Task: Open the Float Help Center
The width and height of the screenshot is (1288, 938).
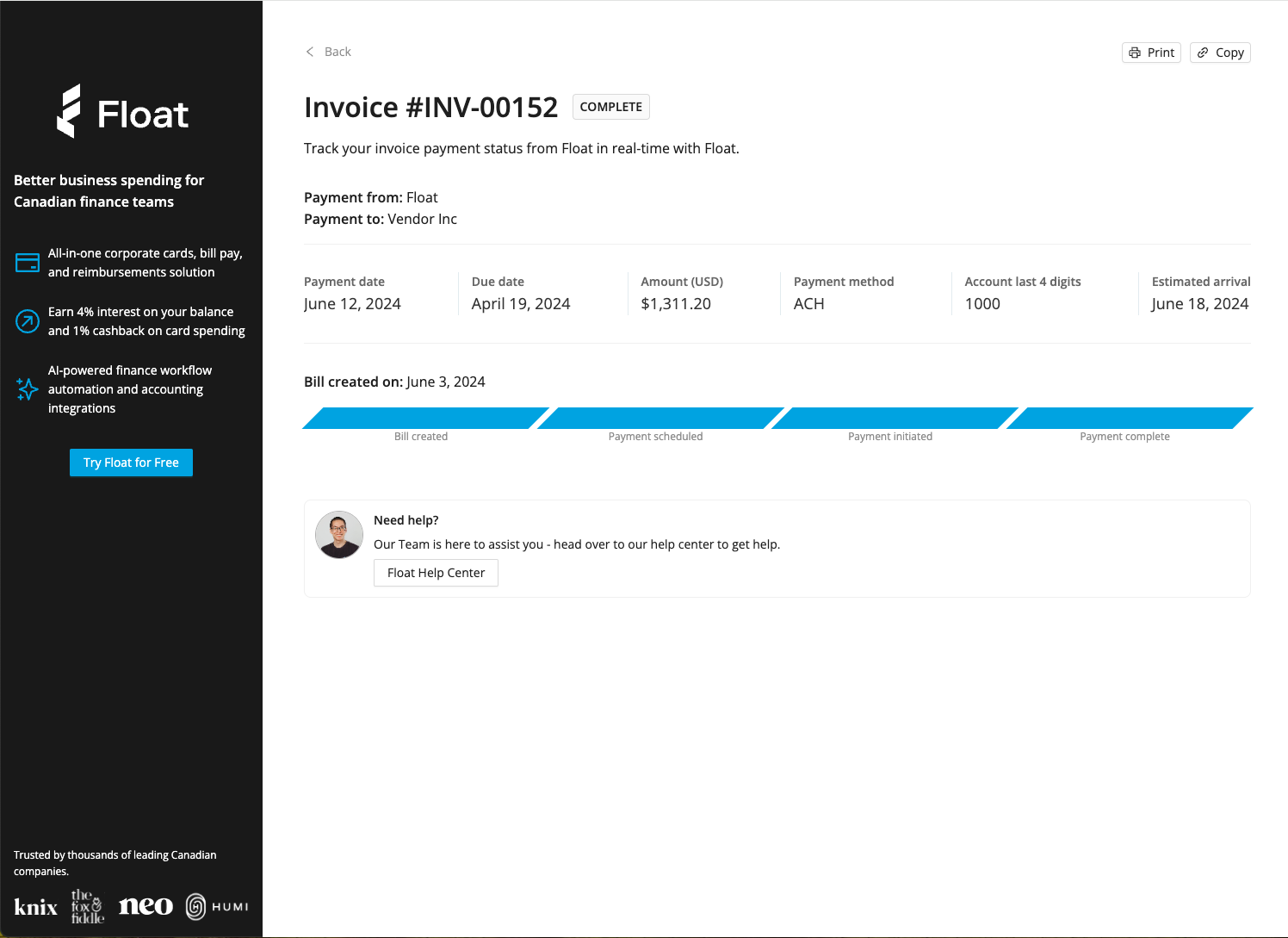Action: point(436,573)
